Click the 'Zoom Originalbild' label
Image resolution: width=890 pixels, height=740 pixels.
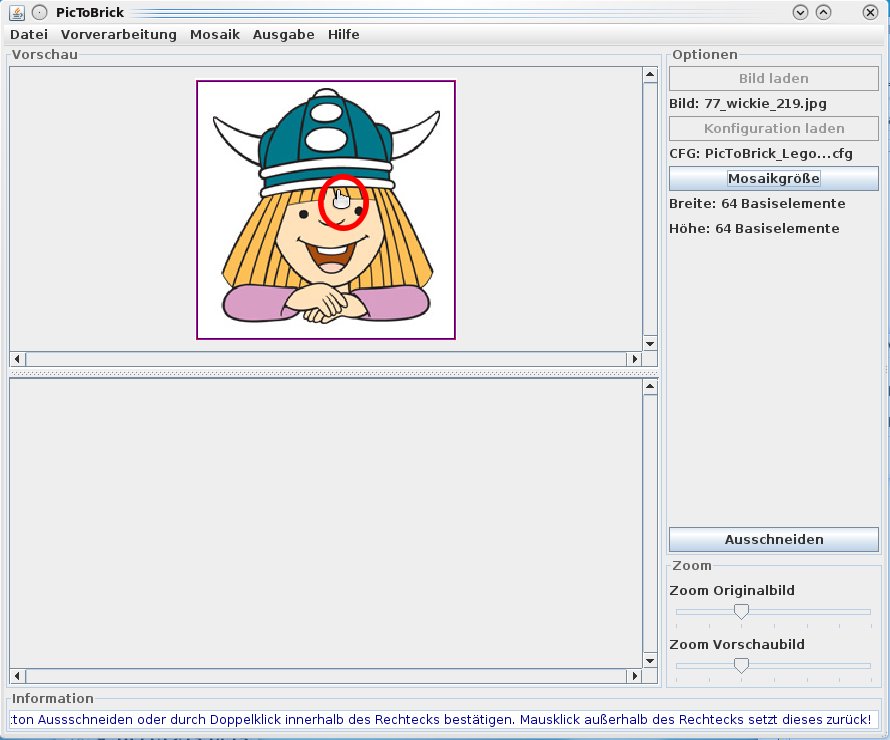pos(732,590)
